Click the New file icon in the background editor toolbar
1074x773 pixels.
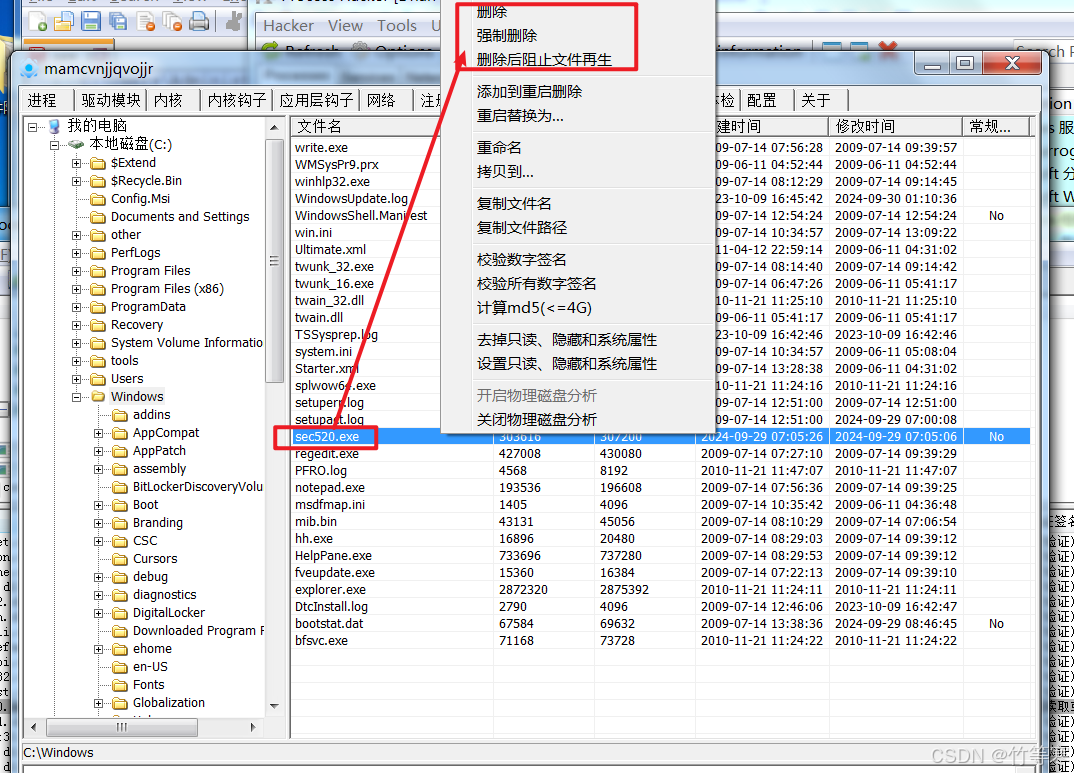click(38, 22)
